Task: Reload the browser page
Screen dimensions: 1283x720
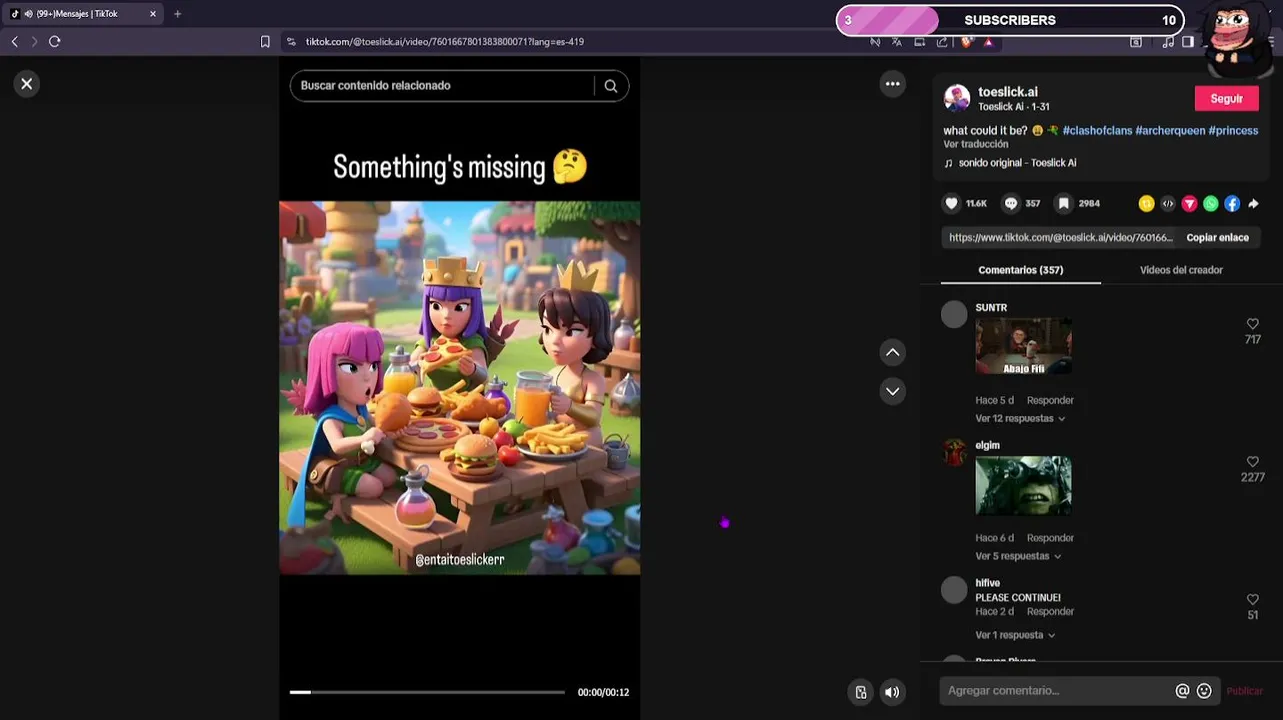Action: [55, 41]
